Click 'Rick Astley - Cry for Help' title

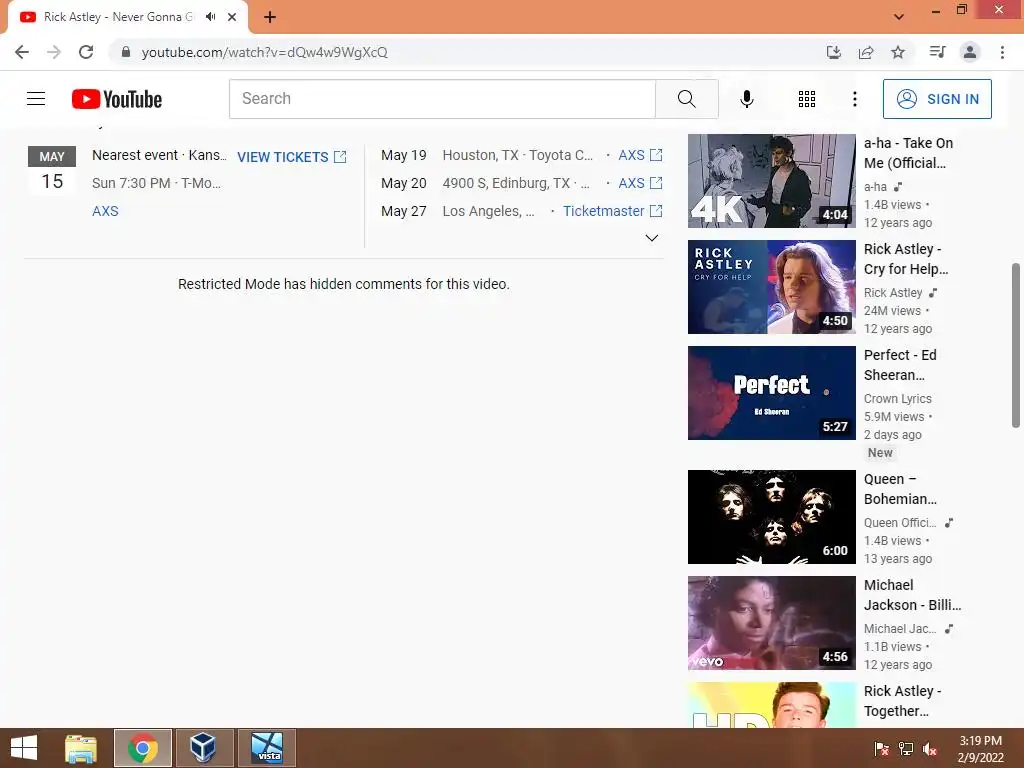click(x=906, y=259)
